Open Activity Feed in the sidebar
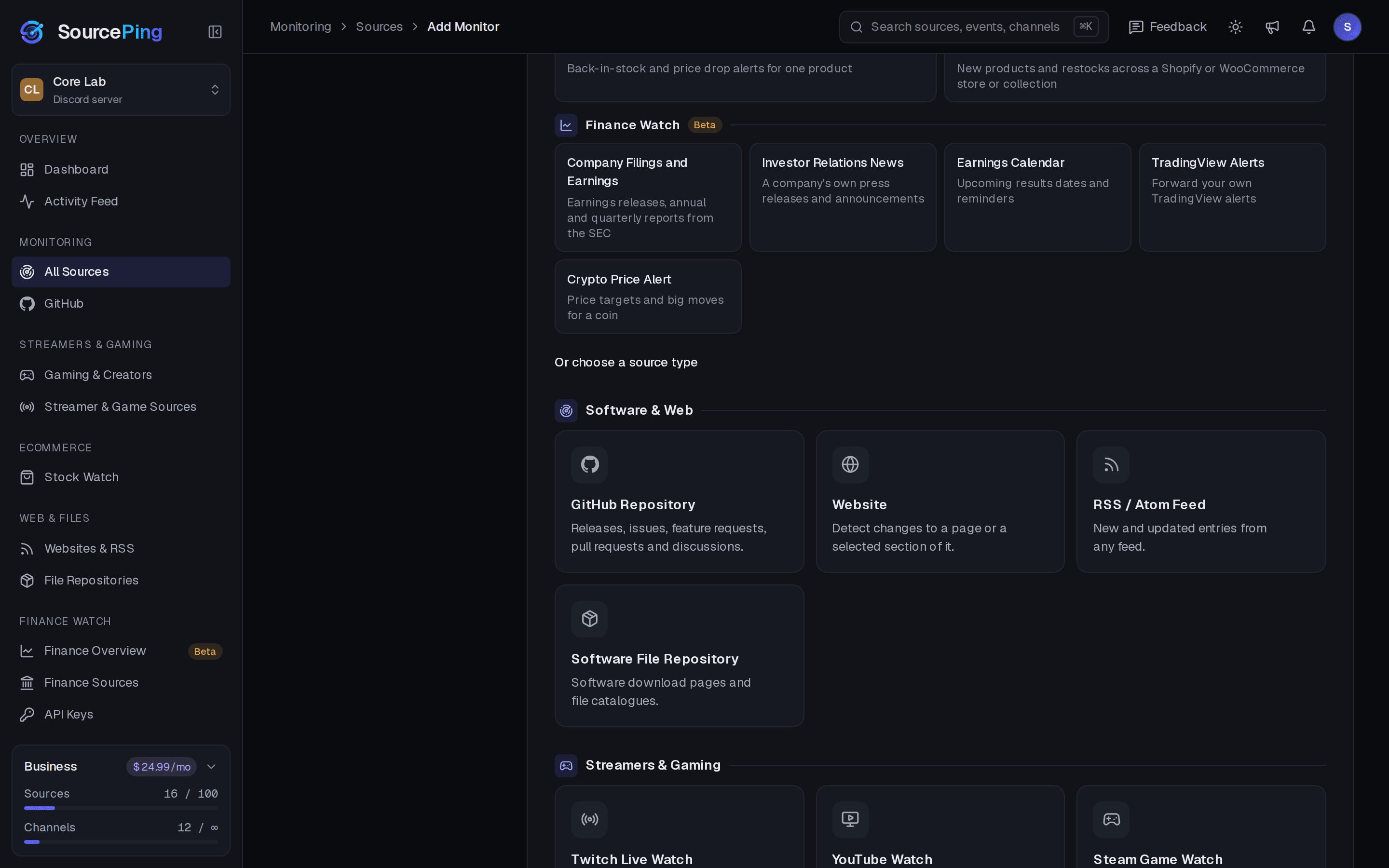This screenshot has width=1389, height=868. point(121,202)
